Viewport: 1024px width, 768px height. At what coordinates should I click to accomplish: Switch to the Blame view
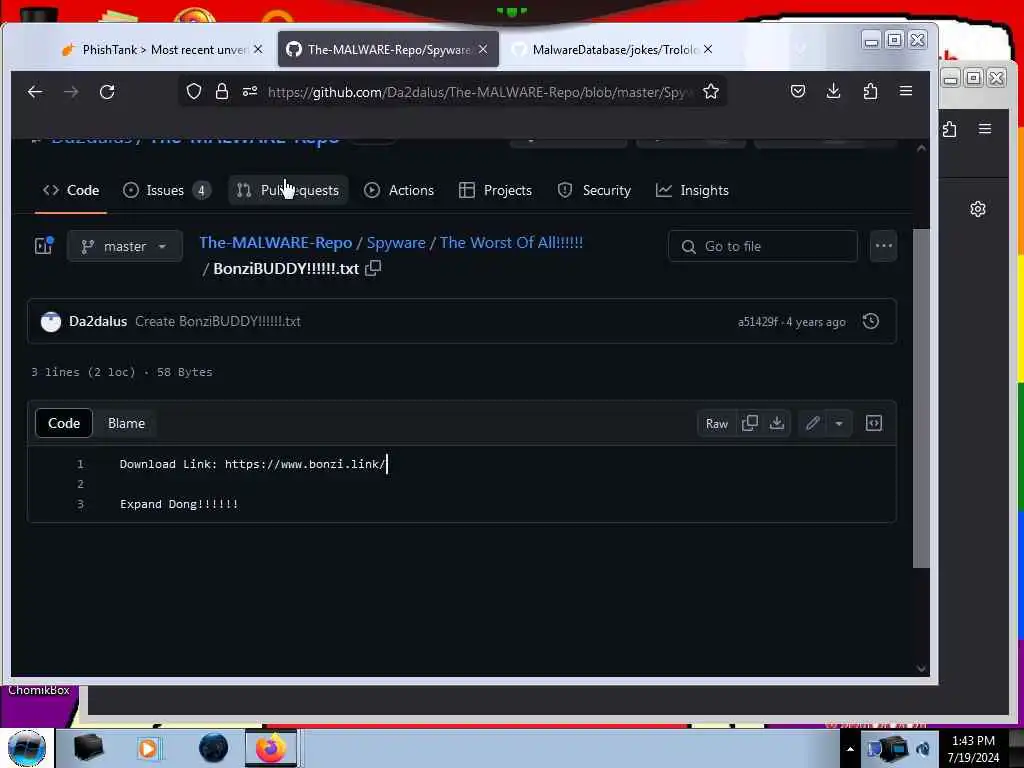126,423
